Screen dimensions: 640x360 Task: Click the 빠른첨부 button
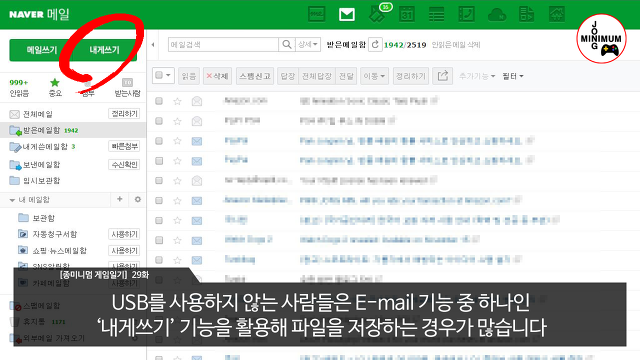tap(124, 146)
